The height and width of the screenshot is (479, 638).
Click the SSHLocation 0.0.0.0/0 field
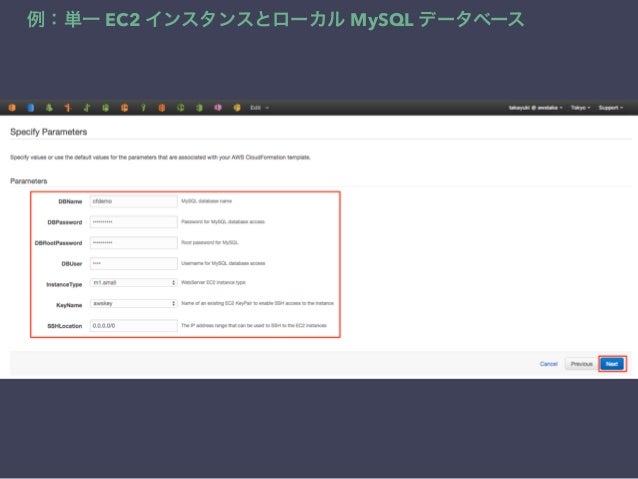[x=133, y=326]
